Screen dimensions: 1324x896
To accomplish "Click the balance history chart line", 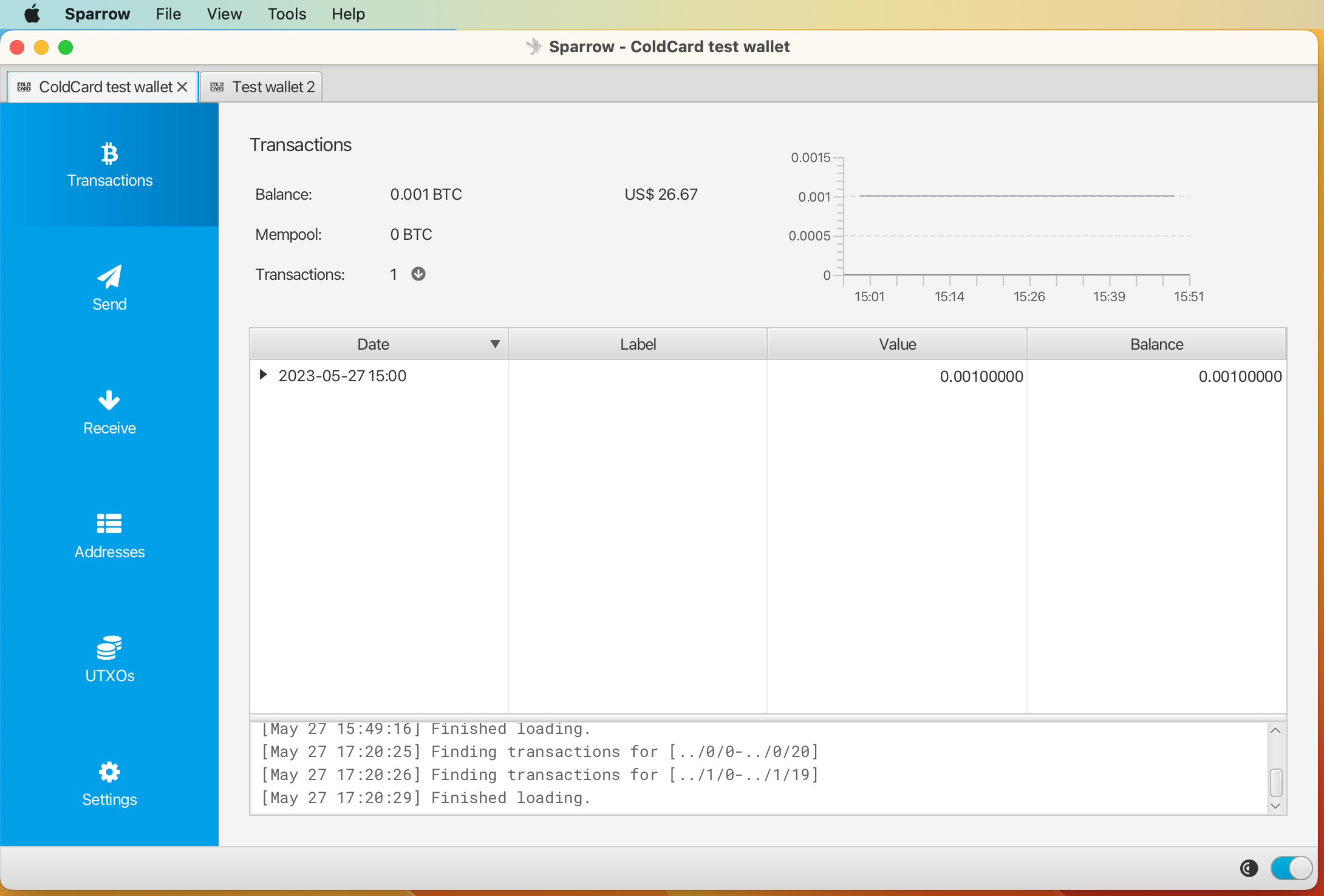I will click(x=1017, y=195).
